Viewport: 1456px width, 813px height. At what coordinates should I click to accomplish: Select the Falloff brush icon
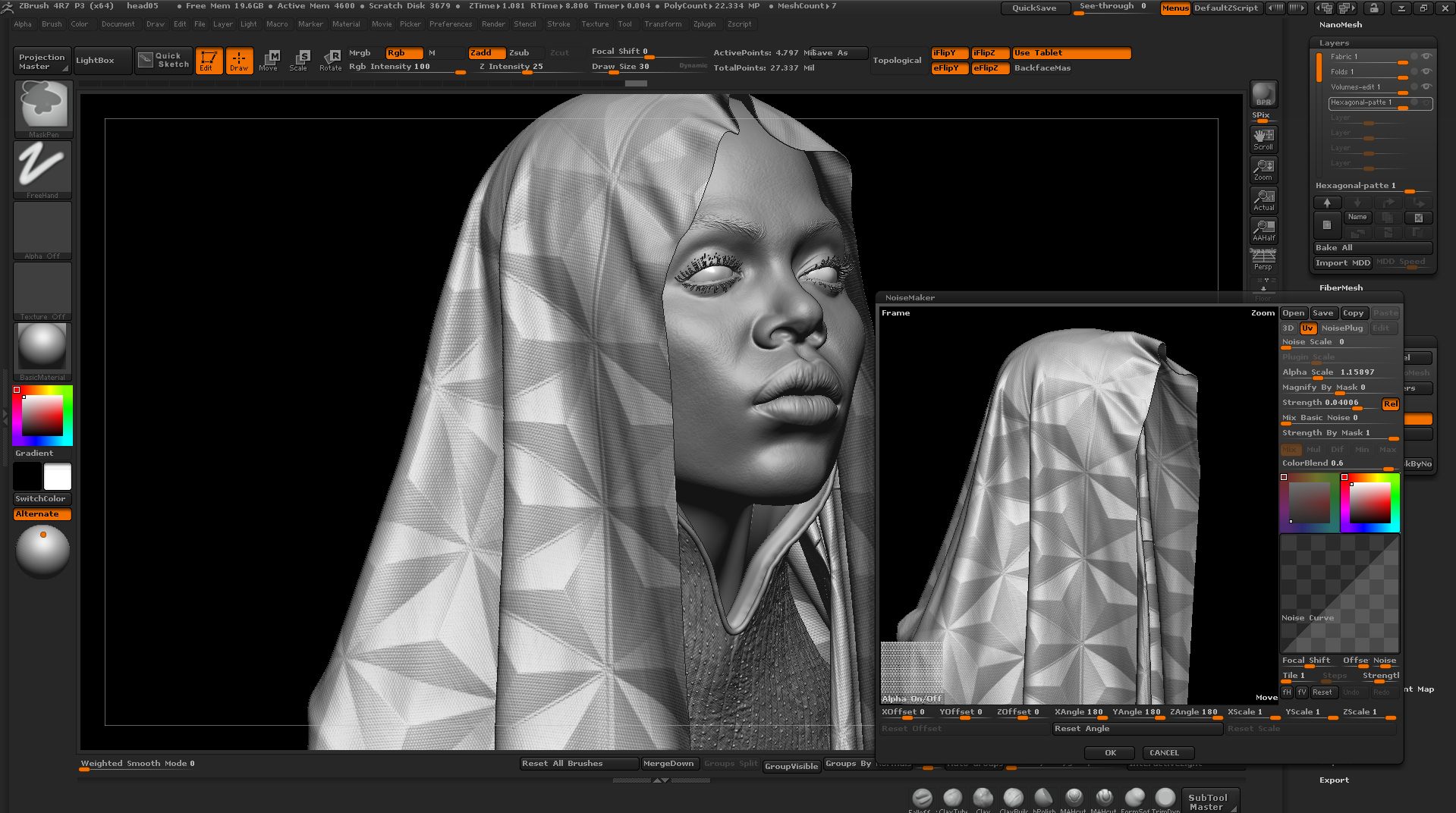(x=923, y=798)
